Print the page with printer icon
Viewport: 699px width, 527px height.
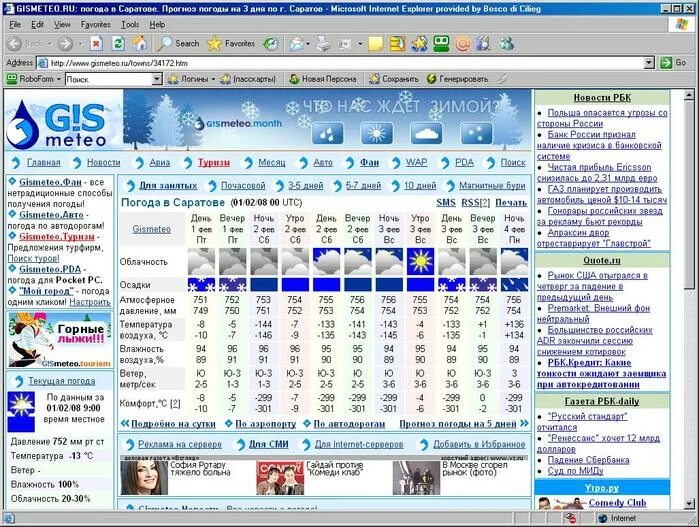click(324, 44)
